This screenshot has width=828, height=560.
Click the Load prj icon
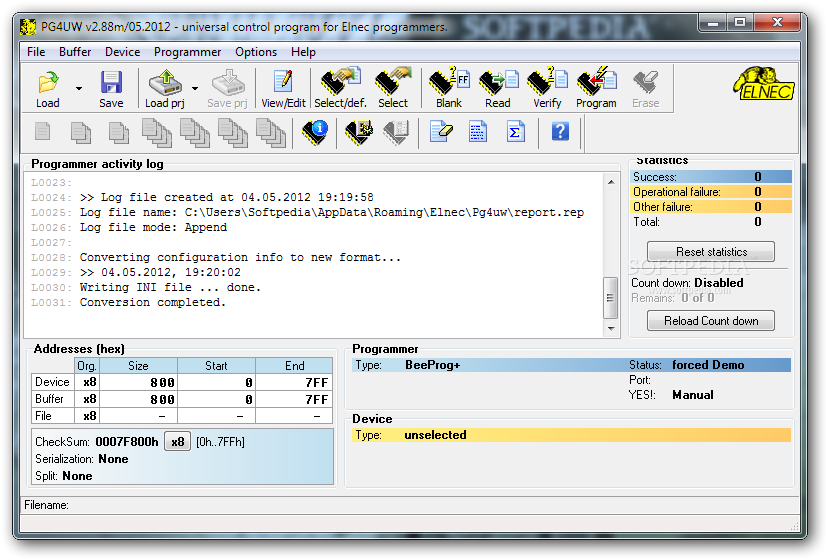[165, 89]
